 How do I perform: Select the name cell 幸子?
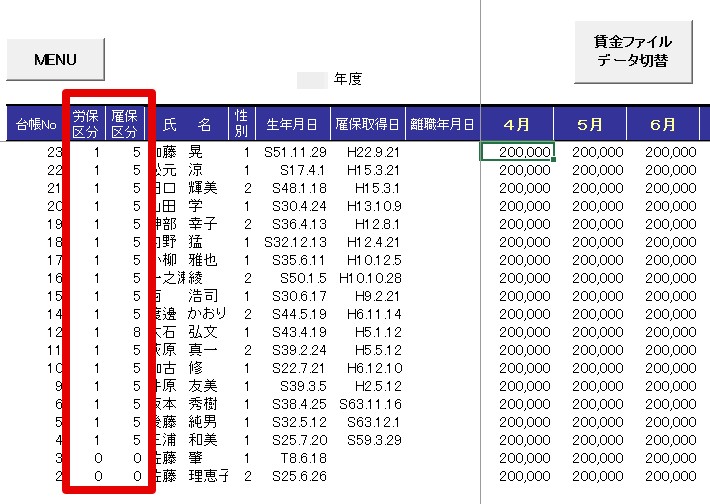coord(203,224)
